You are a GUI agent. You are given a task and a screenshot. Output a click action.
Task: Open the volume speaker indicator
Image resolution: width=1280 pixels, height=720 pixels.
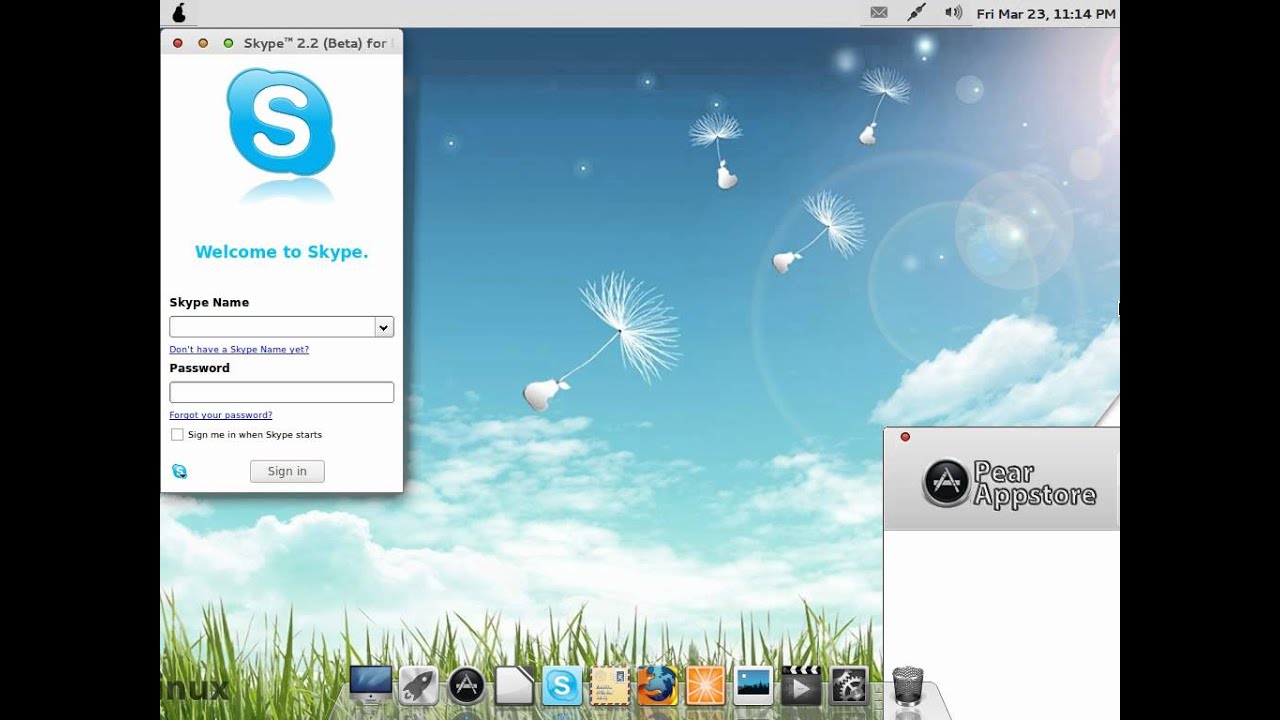tap(953, 13)
